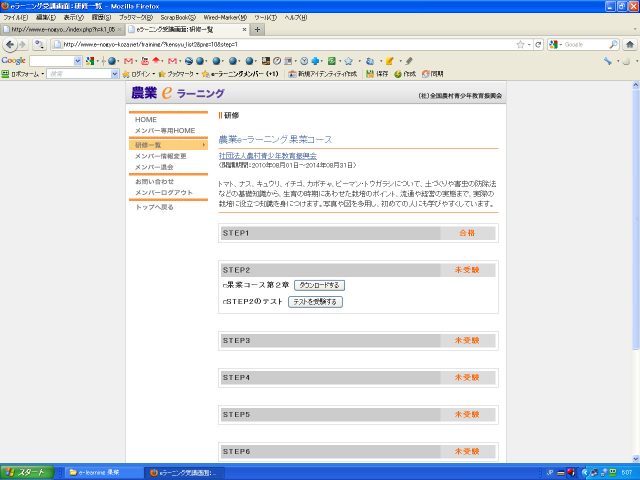Viewport: 640px width, 480px height.
Task: Open メンバー専用HOME sidebar link
Action: 164,131
